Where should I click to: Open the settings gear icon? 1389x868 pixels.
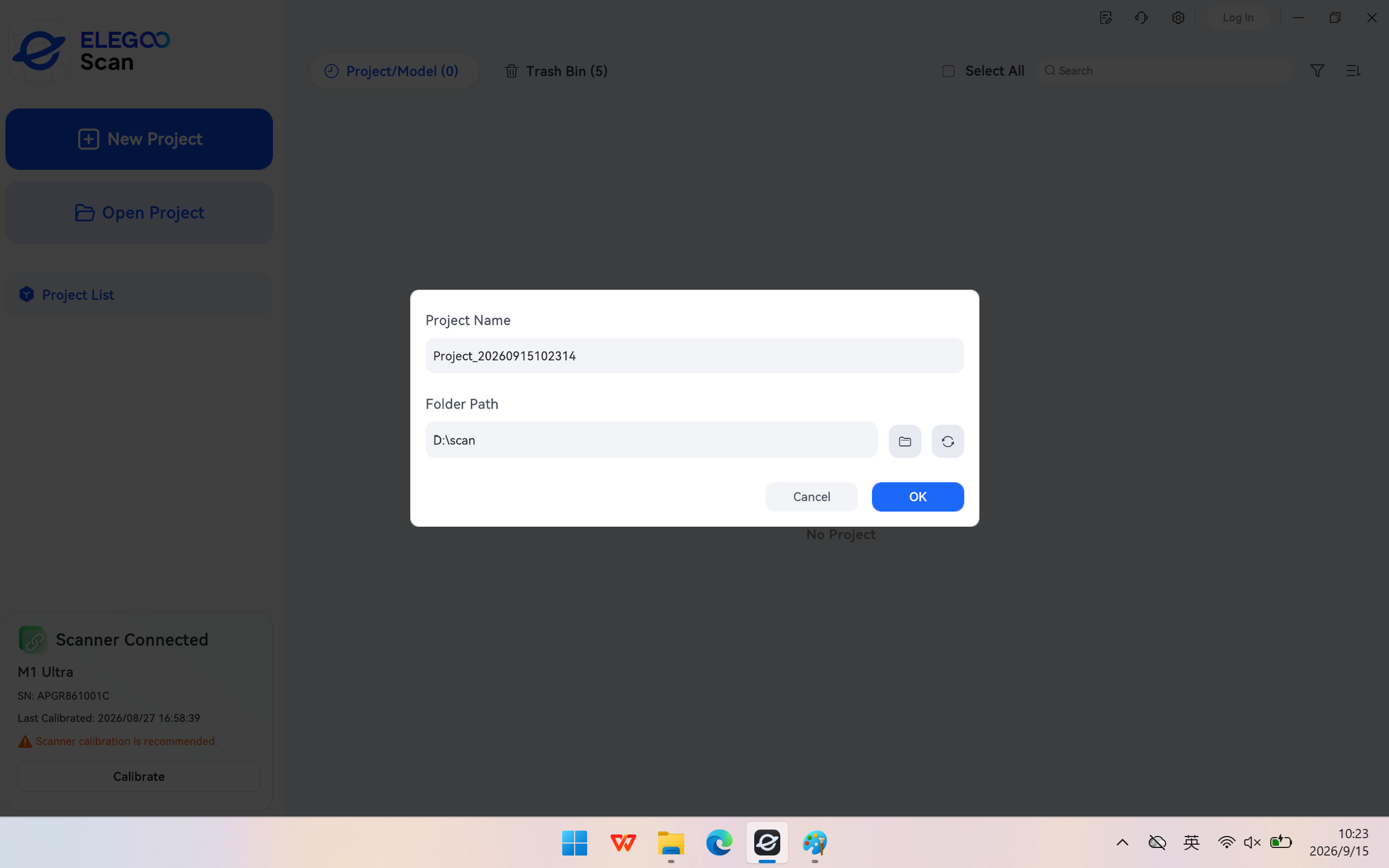click(x=1178, y=18)
